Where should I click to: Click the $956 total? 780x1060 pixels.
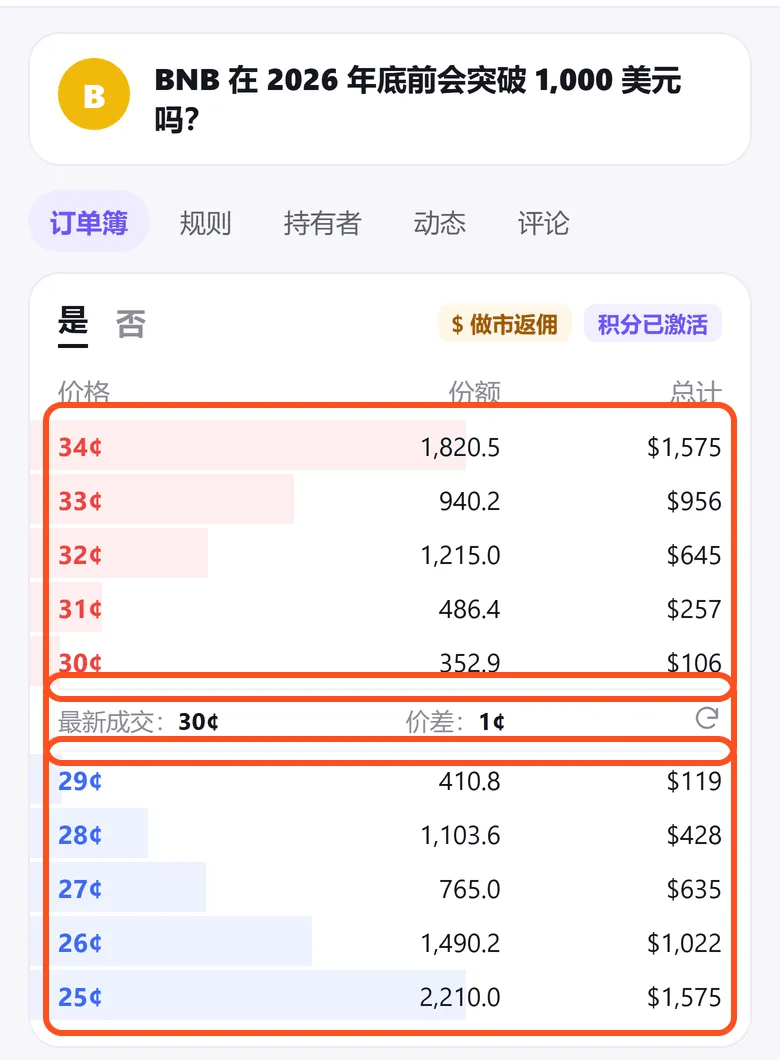pyautogui.click(x=694, y=501)
